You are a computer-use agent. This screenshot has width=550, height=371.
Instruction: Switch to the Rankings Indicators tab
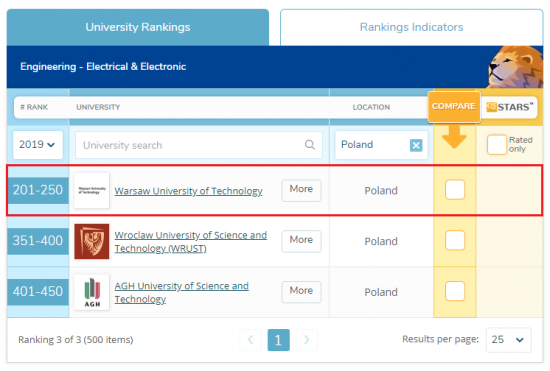411,27
